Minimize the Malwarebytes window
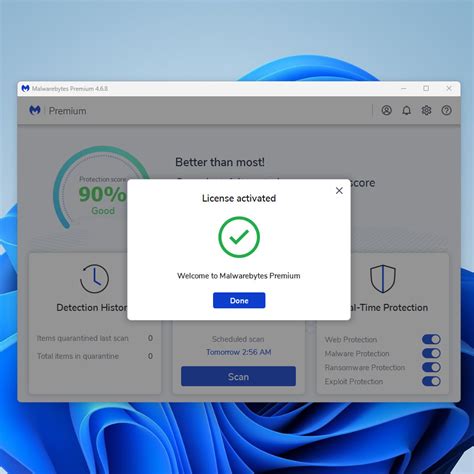 [404, 88]
